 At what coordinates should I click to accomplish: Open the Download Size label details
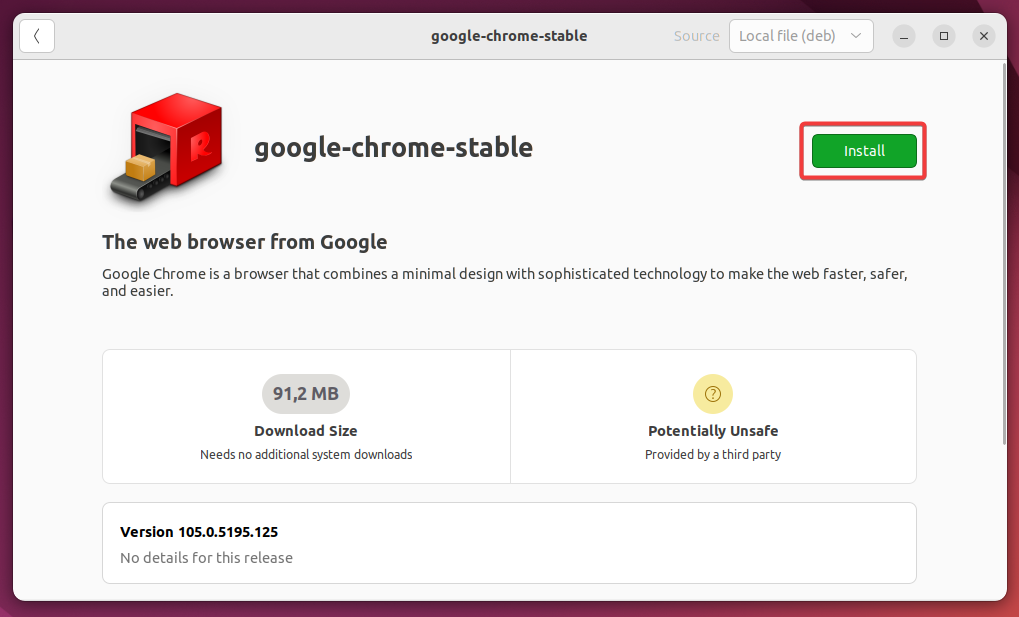pos(306,431)
